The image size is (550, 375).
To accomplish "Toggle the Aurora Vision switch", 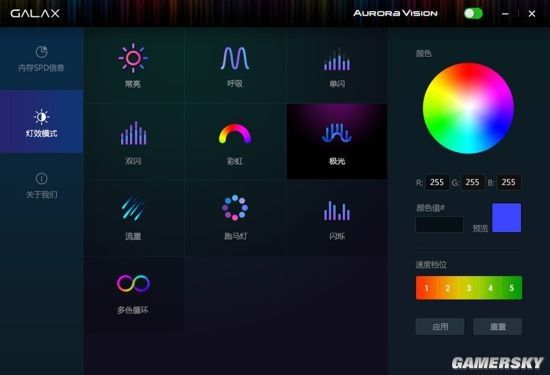I will click(473, 14).
